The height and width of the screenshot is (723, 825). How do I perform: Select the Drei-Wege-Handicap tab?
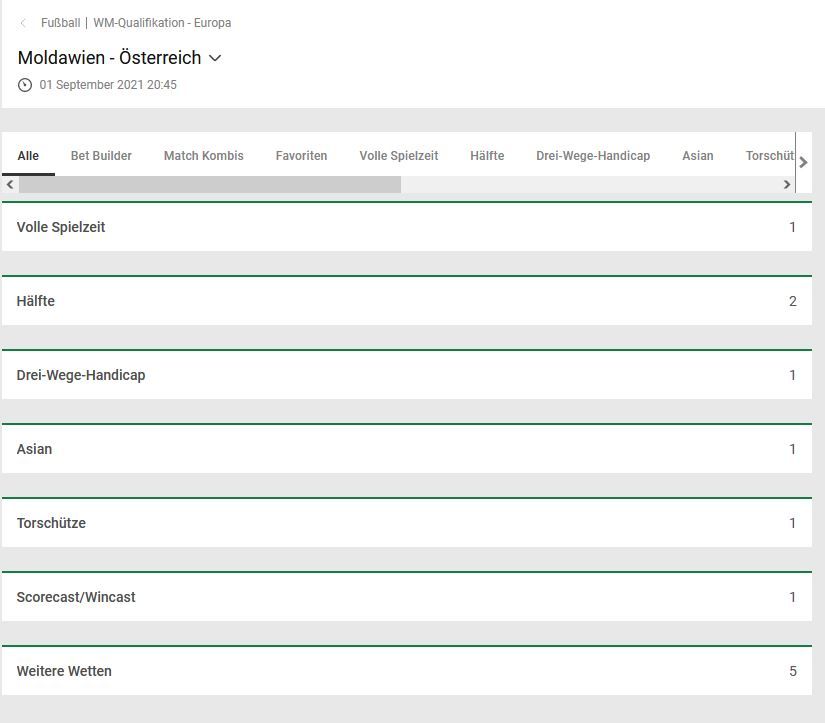(x=593, y=156)
